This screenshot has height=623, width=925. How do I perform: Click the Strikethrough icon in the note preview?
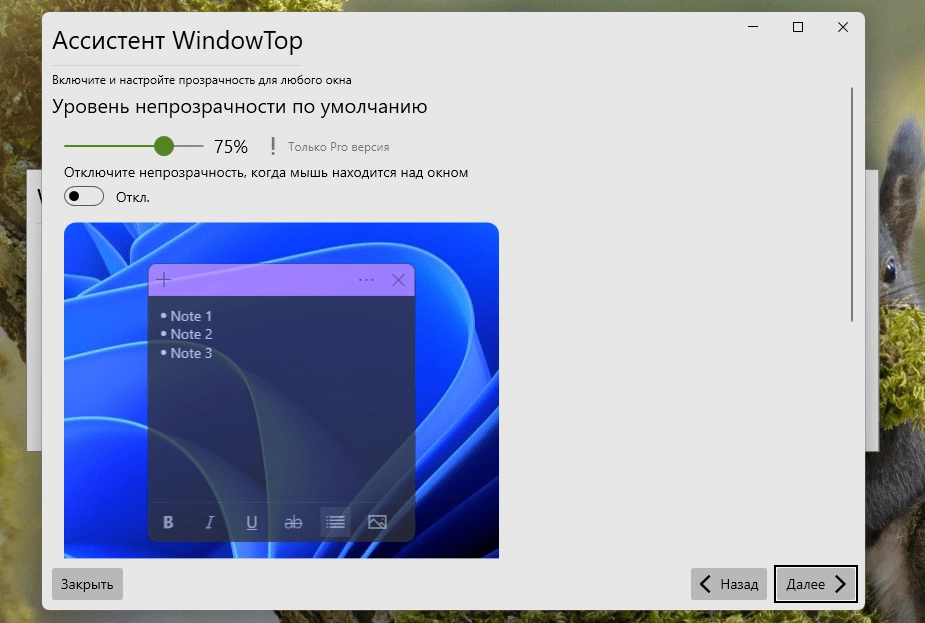point(293,522)
